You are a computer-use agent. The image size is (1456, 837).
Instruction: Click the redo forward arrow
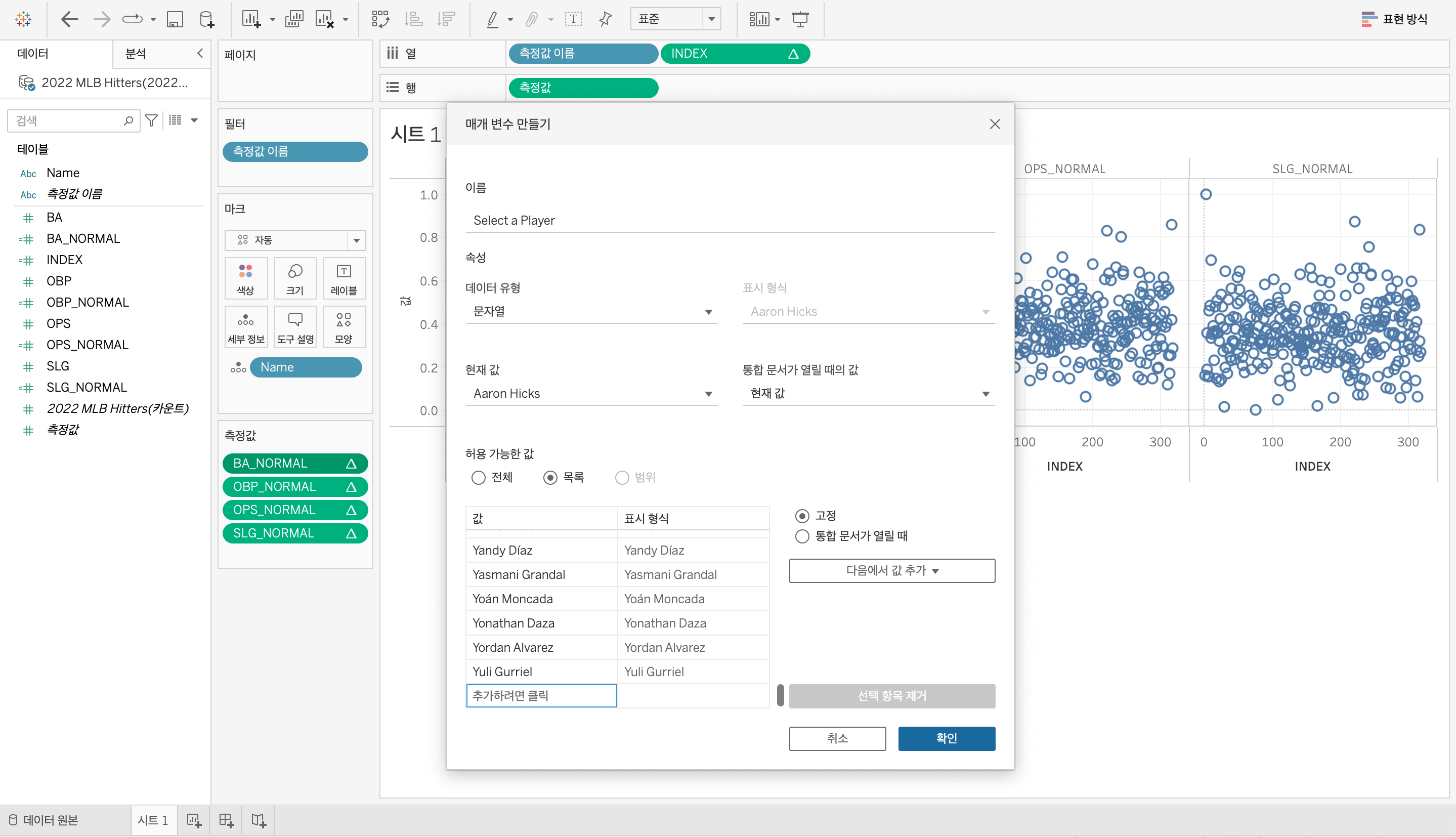(102, 19)
